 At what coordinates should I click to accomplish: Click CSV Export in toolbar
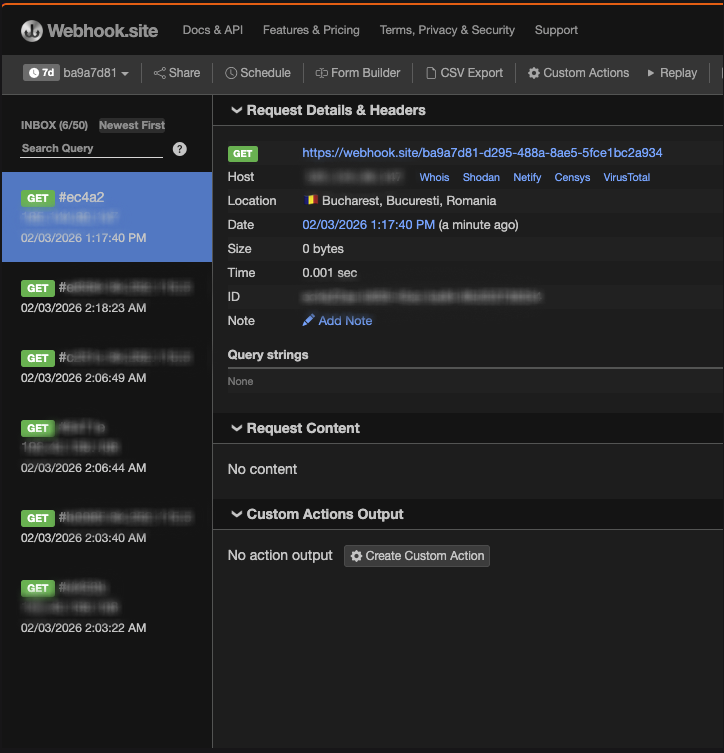(464, 73)
